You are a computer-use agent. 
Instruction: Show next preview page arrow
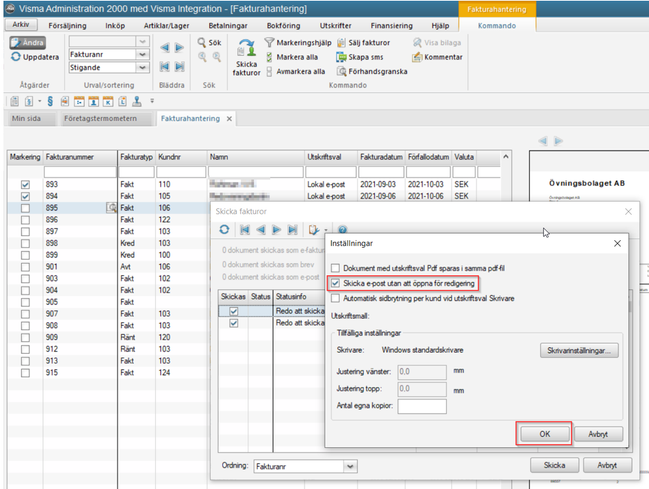coord(558,141)
